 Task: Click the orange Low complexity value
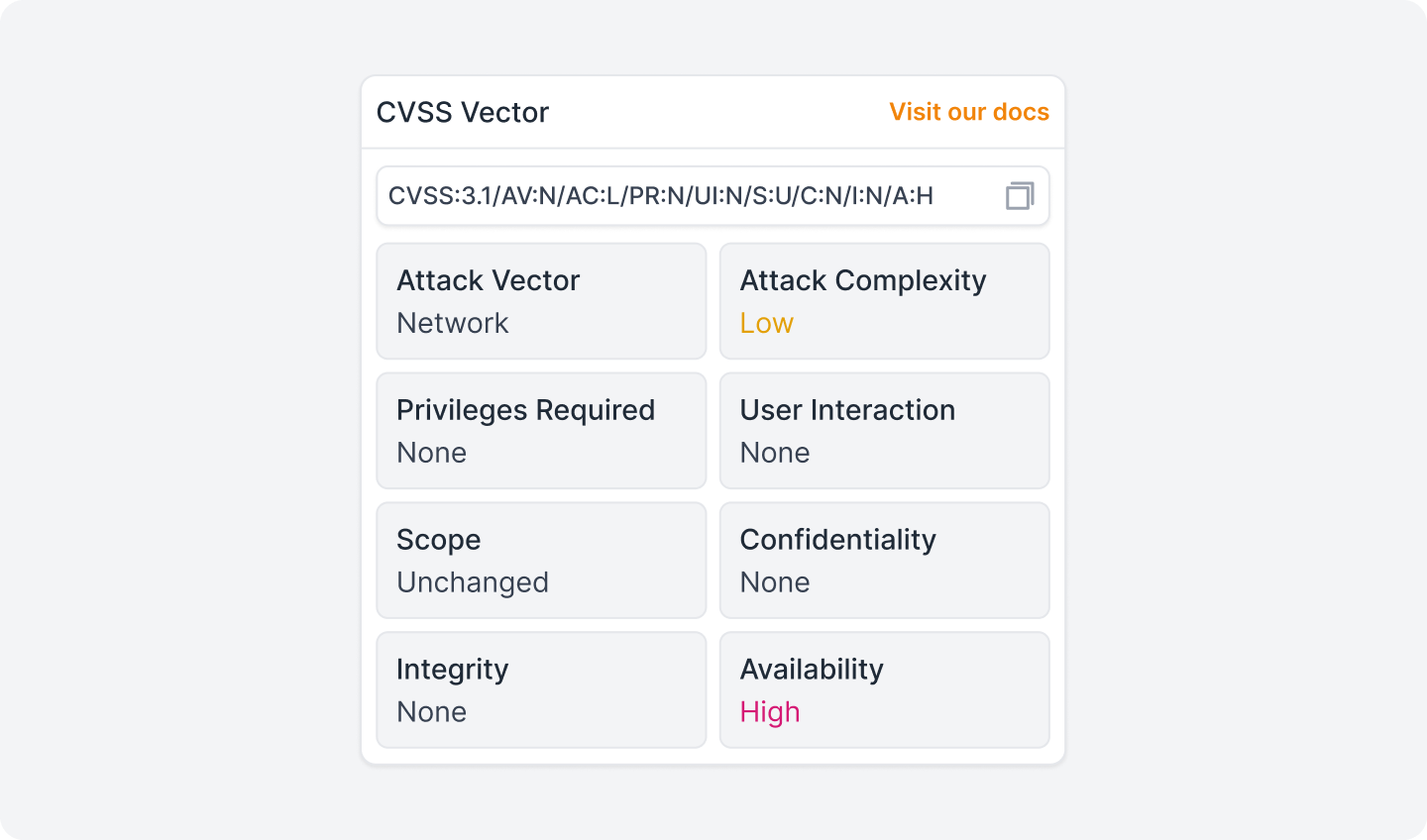767,323
